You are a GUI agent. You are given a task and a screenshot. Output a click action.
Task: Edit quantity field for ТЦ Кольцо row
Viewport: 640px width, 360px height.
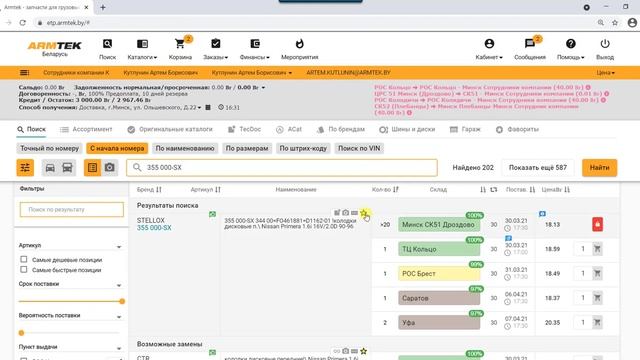[582, 249]
